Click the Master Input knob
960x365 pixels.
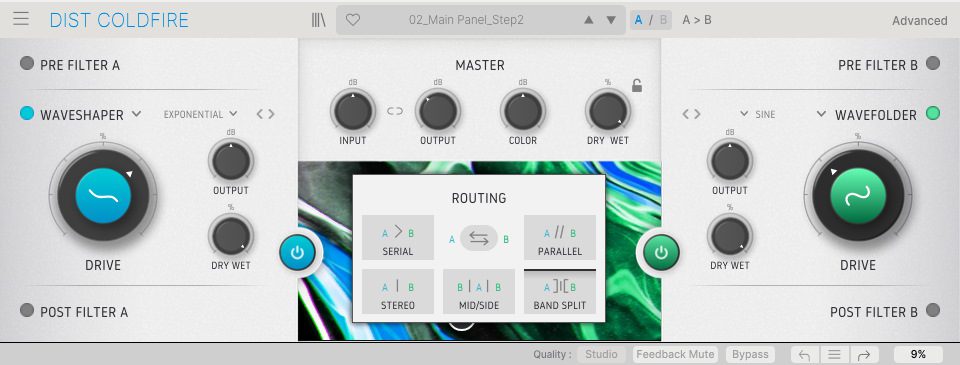(353, 111)
